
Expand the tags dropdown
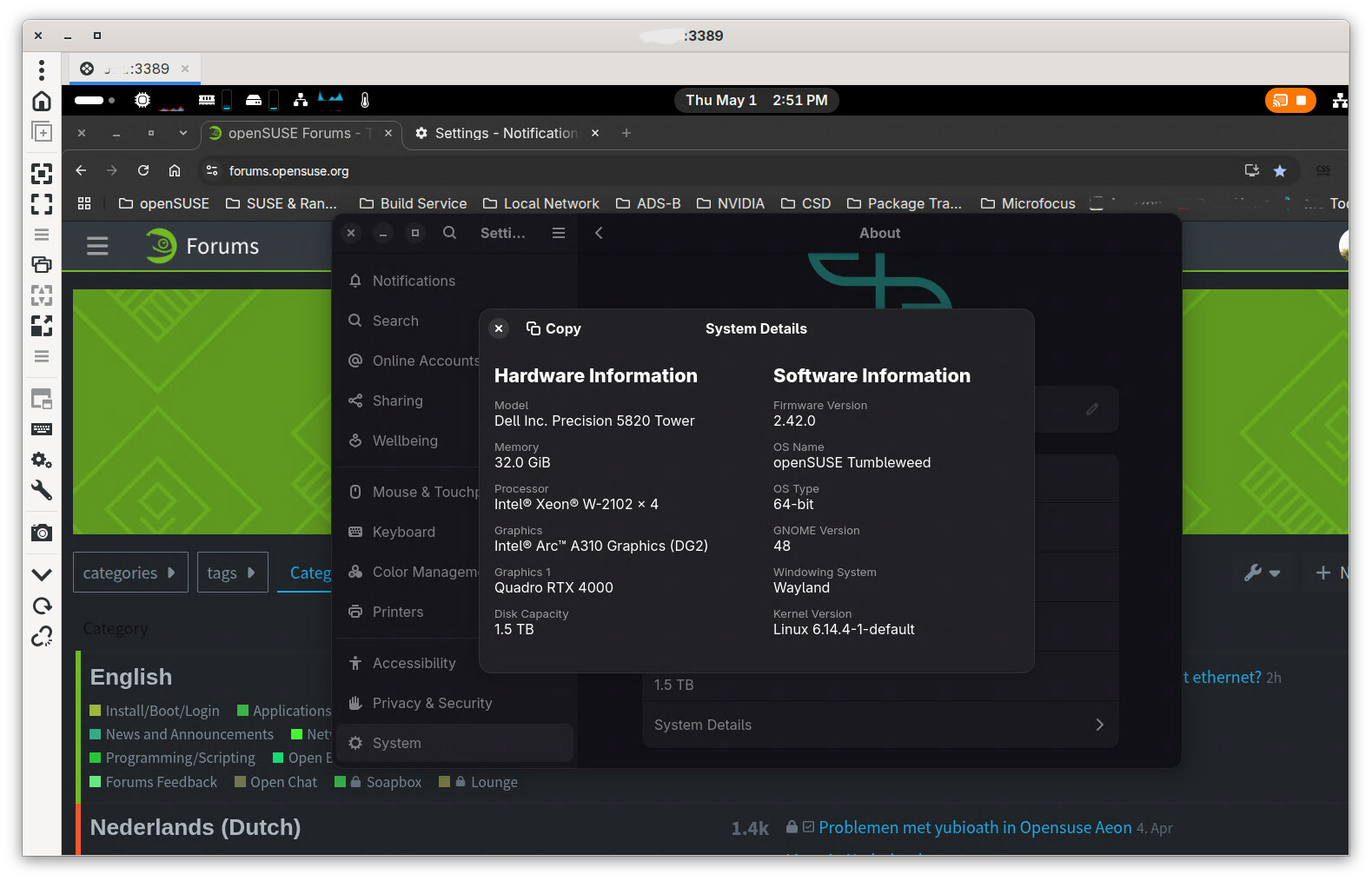(x=232, y=573)
